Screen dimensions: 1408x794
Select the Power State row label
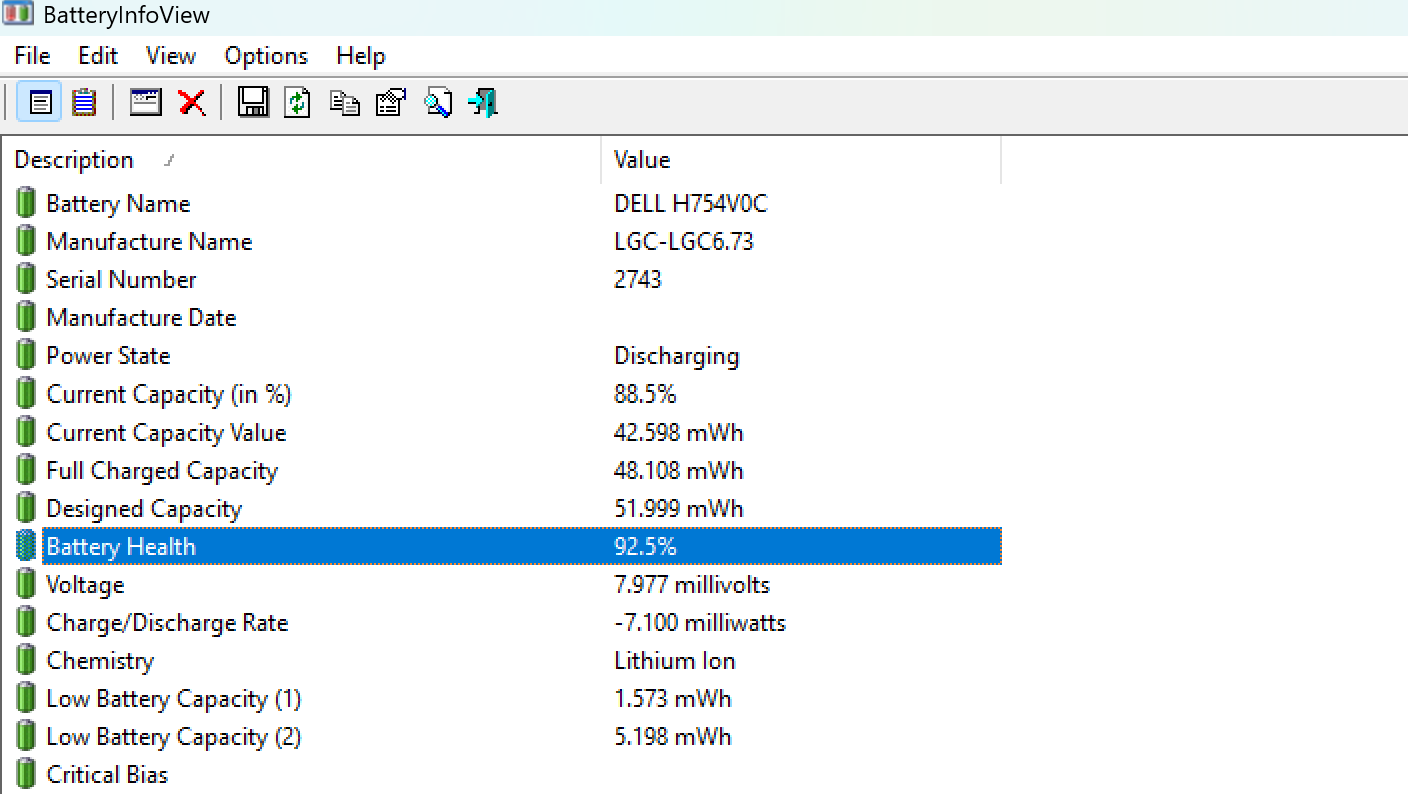tap(108, 356)
